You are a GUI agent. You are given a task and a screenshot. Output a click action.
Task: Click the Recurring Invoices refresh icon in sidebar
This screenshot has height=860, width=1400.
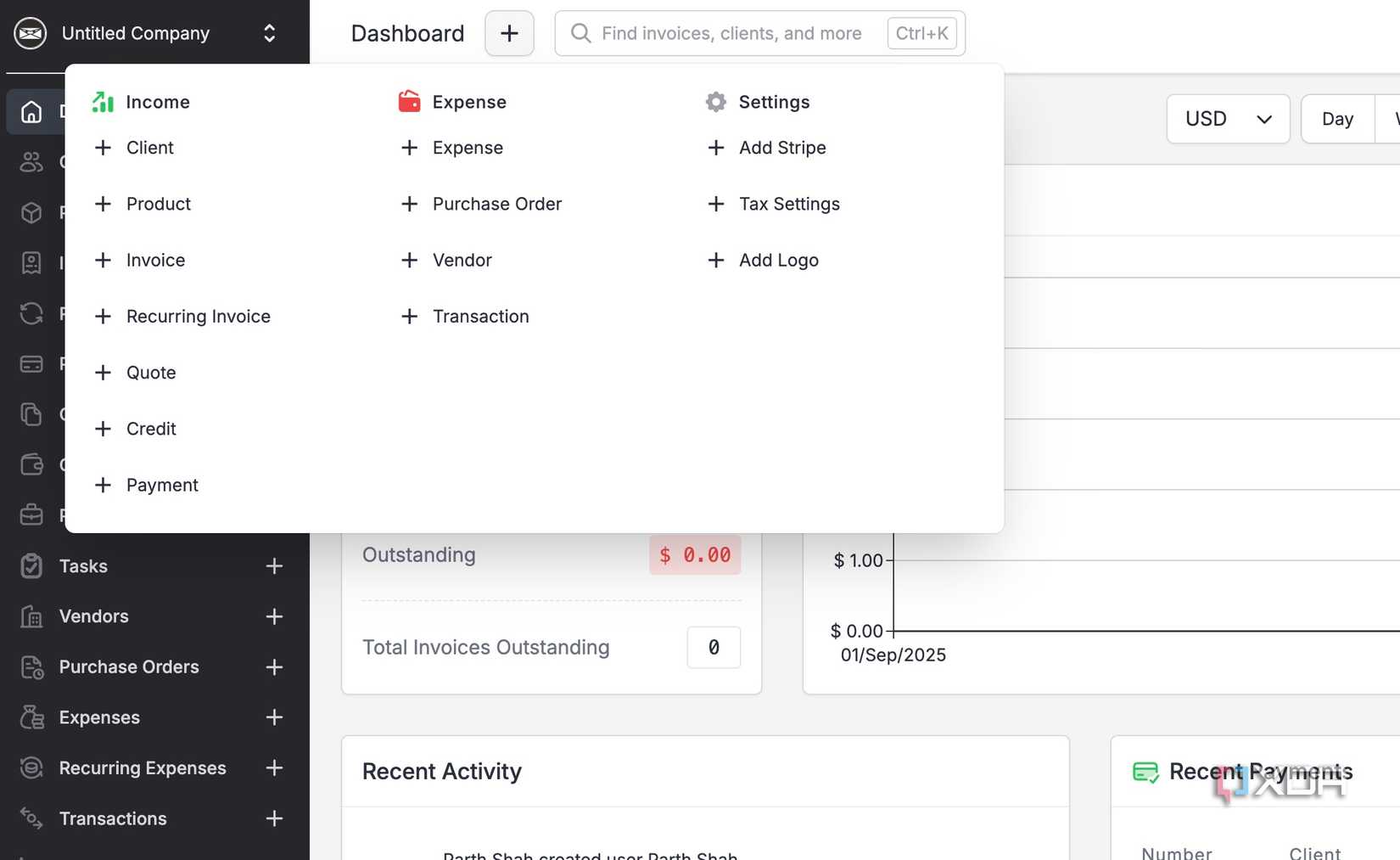31,313
